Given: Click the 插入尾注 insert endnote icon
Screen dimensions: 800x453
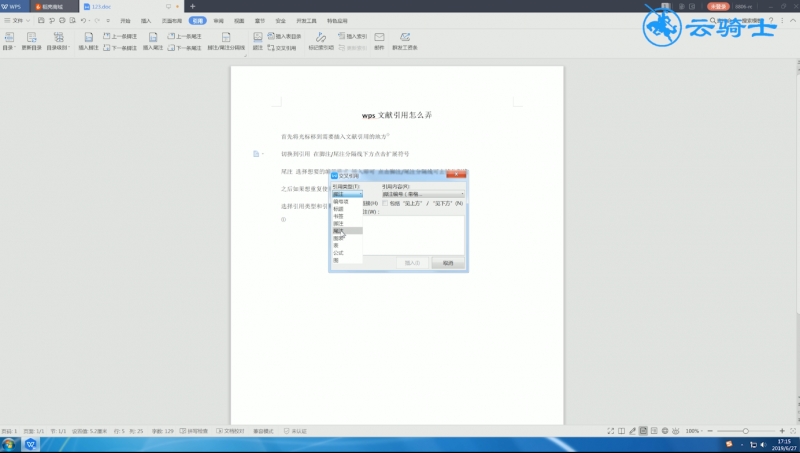Looking at the screenshot, I should 153,41.
